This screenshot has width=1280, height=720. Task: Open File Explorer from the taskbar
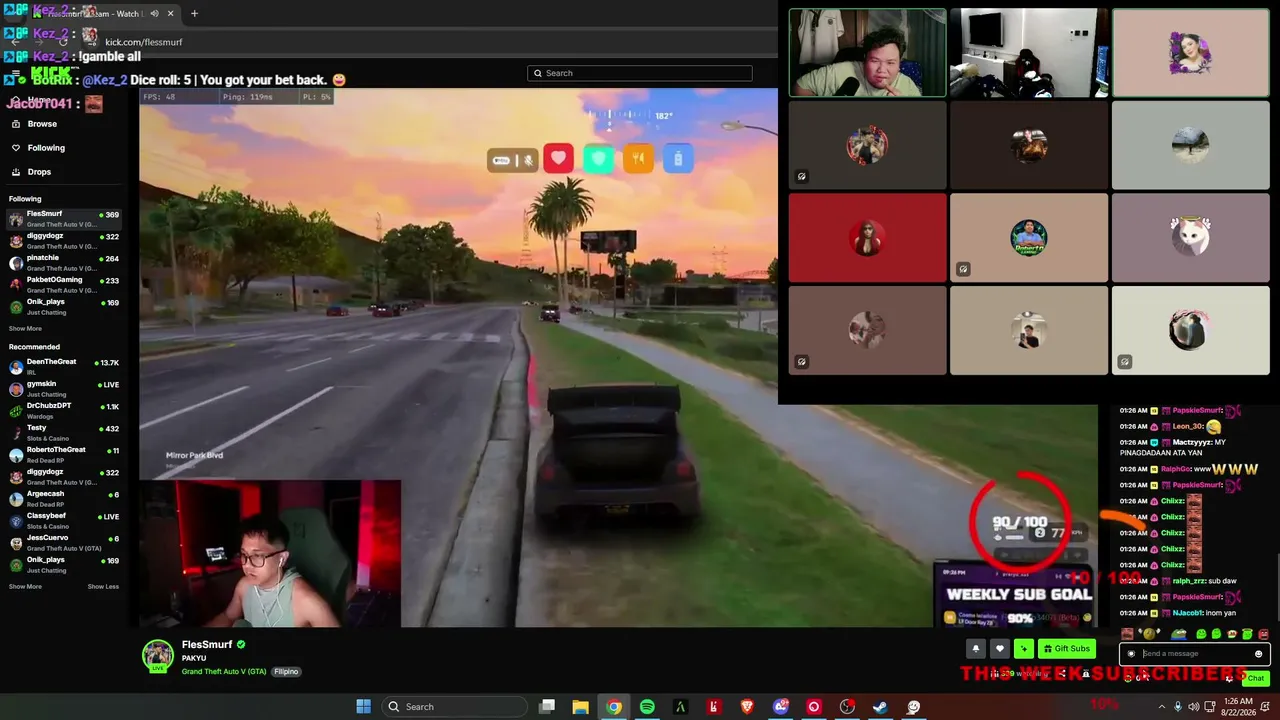580,707
